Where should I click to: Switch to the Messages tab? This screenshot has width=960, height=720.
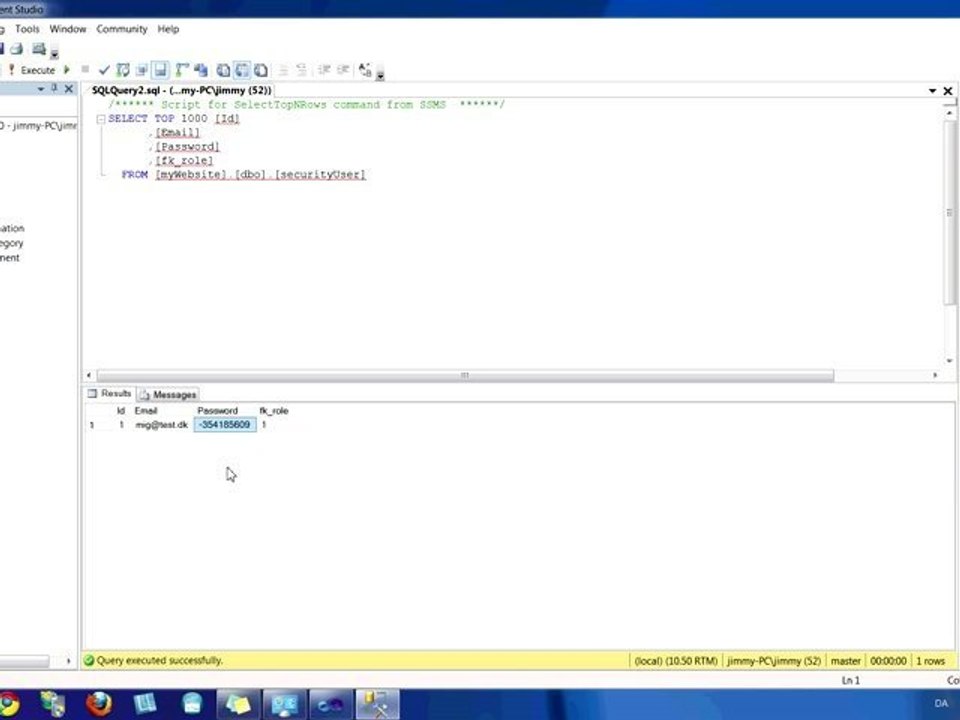[168, 395]
